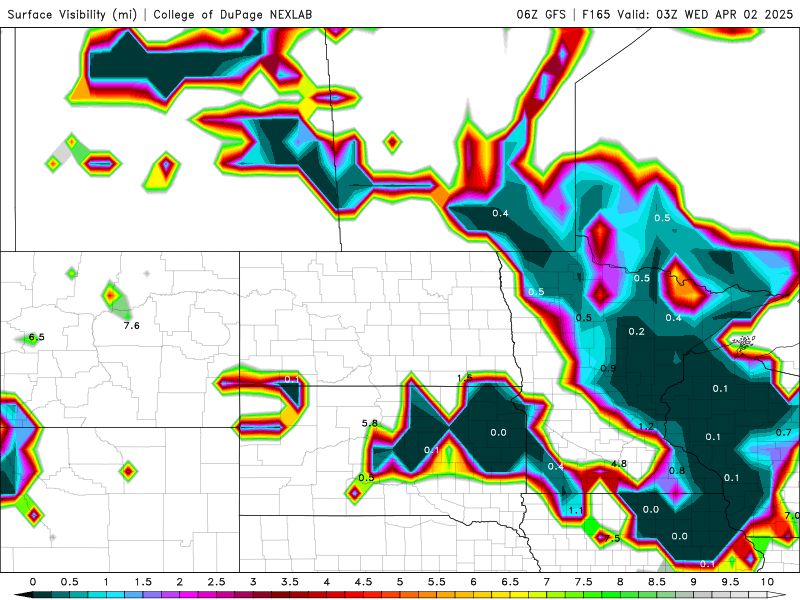Click the 4.8 visibility value on map

point(619,464)
